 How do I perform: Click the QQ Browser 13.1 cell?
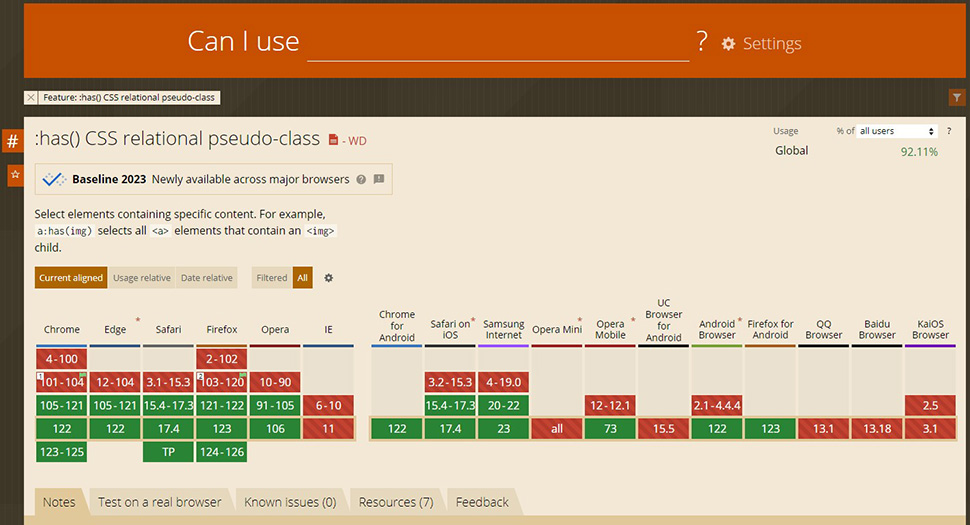823,429
